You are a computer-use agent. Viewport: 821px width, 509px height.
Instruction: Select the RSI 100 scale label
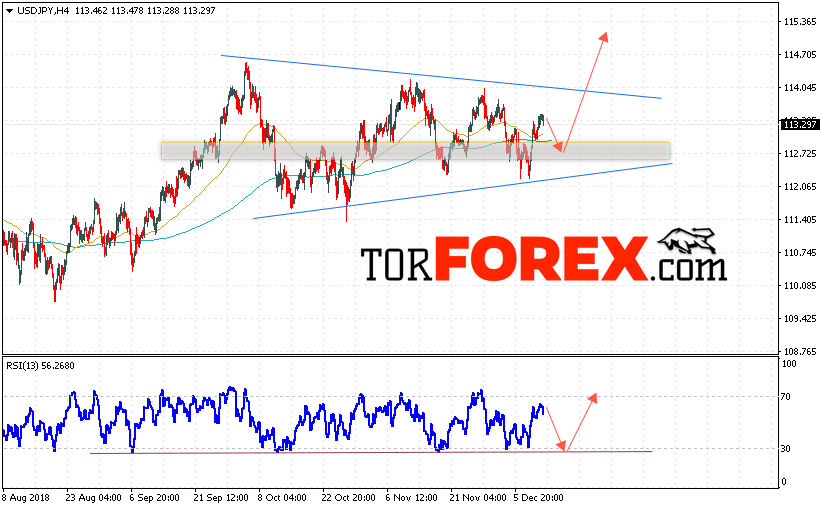pos(788,363)
